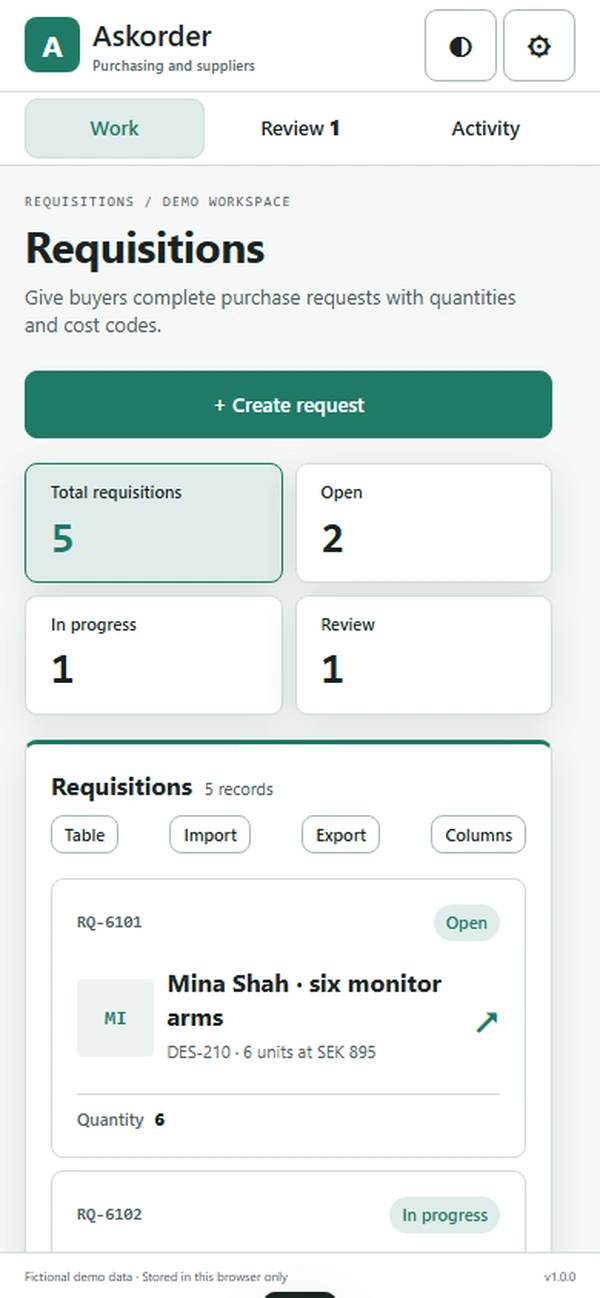Open RQ-6101 using the arrow icon
Screen dimensions: 600x1298
tap(487, 1021)
